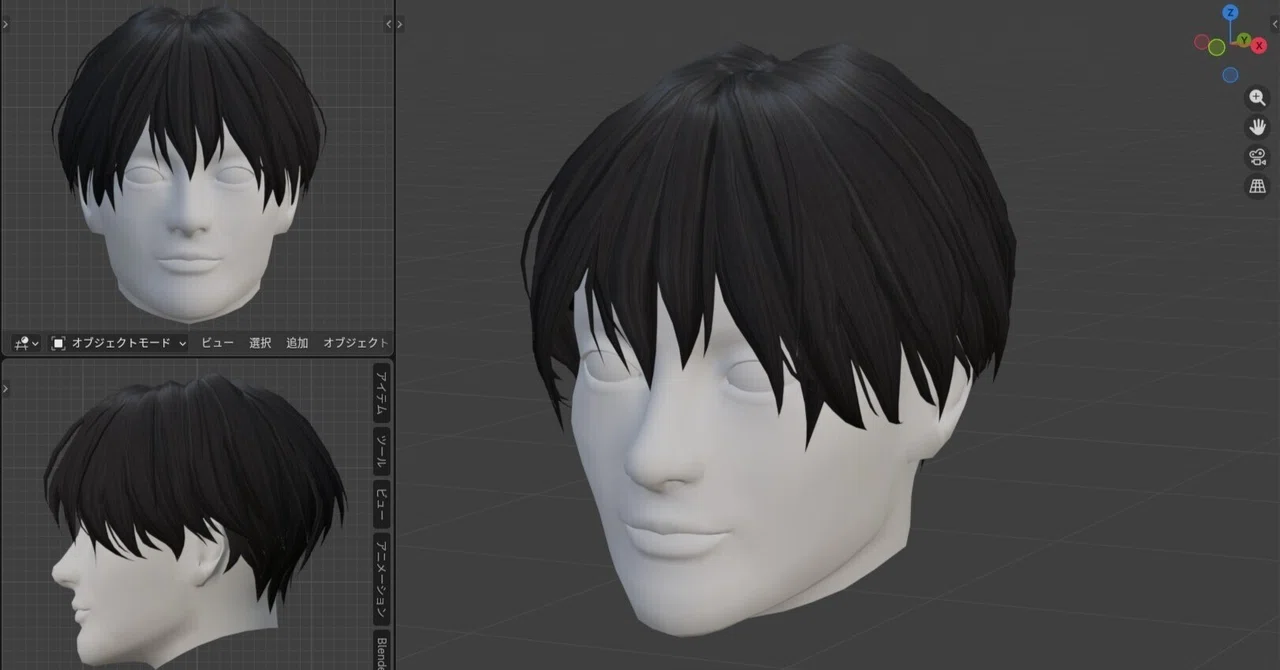Open the オブジェクトモード mode dropdown
The image size is (1280, 670).
click(x=119, y=343)
